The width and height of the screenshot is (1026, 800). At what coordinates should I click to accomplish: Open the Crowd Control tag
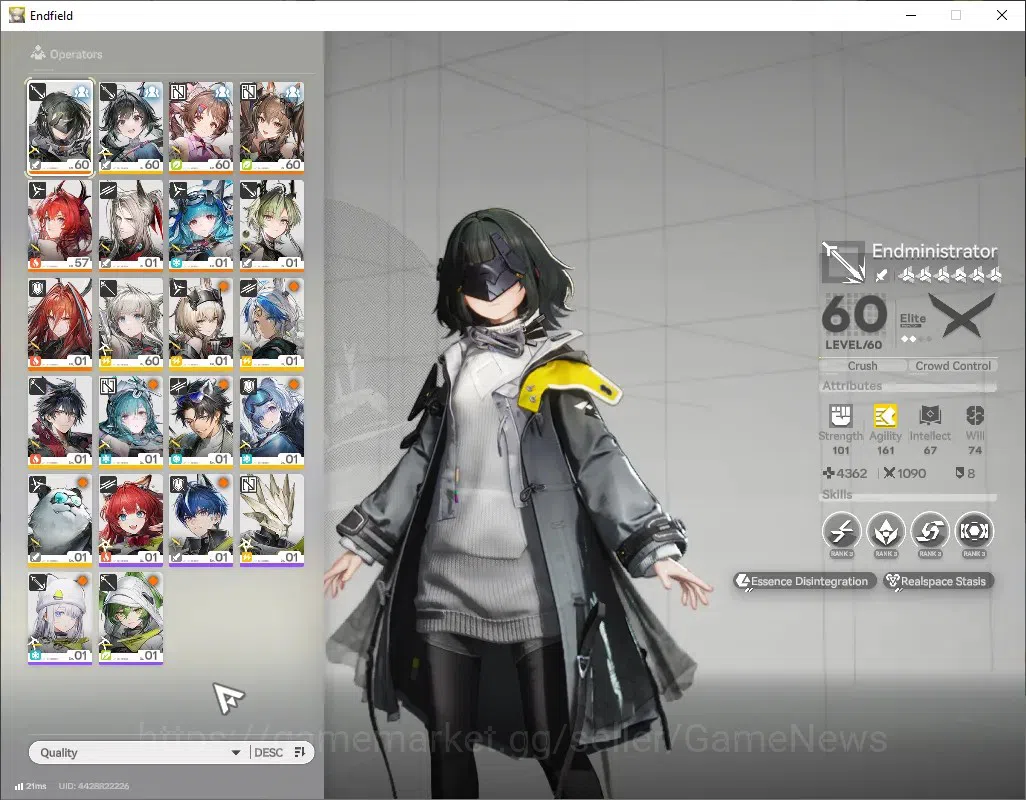coord(953,366)
